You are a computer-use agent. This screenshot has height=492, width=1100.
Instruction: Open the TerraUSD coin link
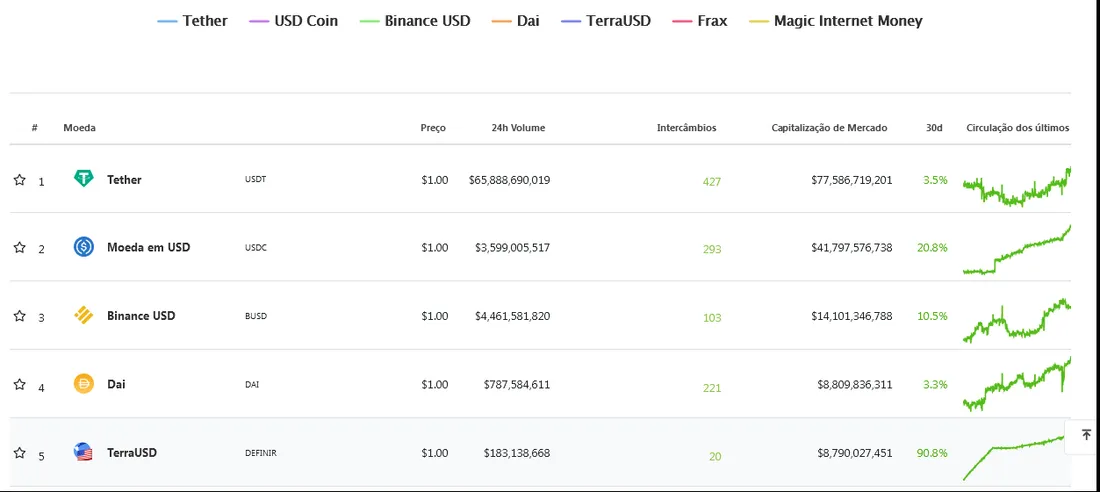tap(132, 453)
